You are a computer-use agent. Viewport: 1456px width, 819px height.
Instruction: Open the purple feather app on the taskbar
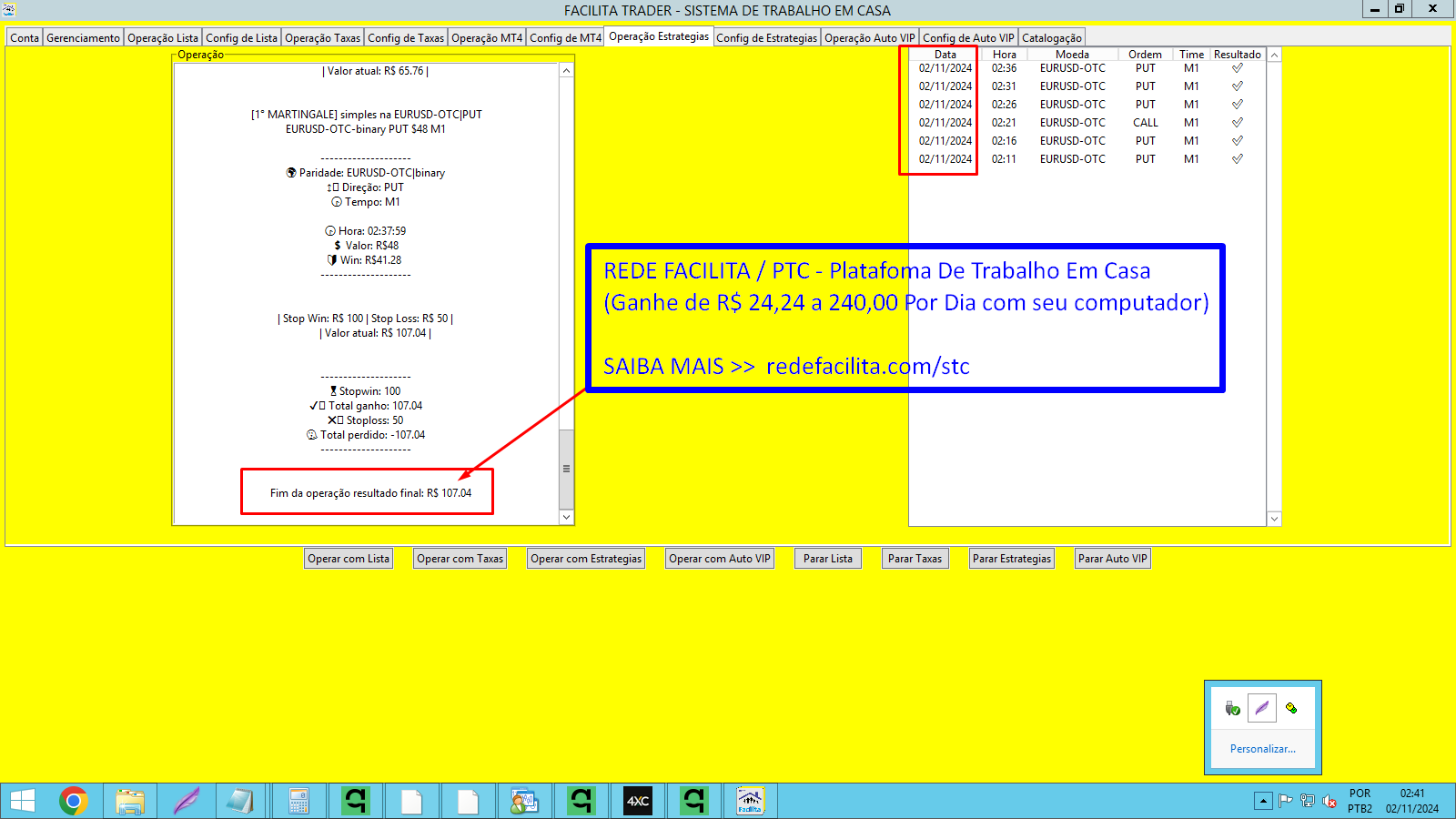point(187,801)
